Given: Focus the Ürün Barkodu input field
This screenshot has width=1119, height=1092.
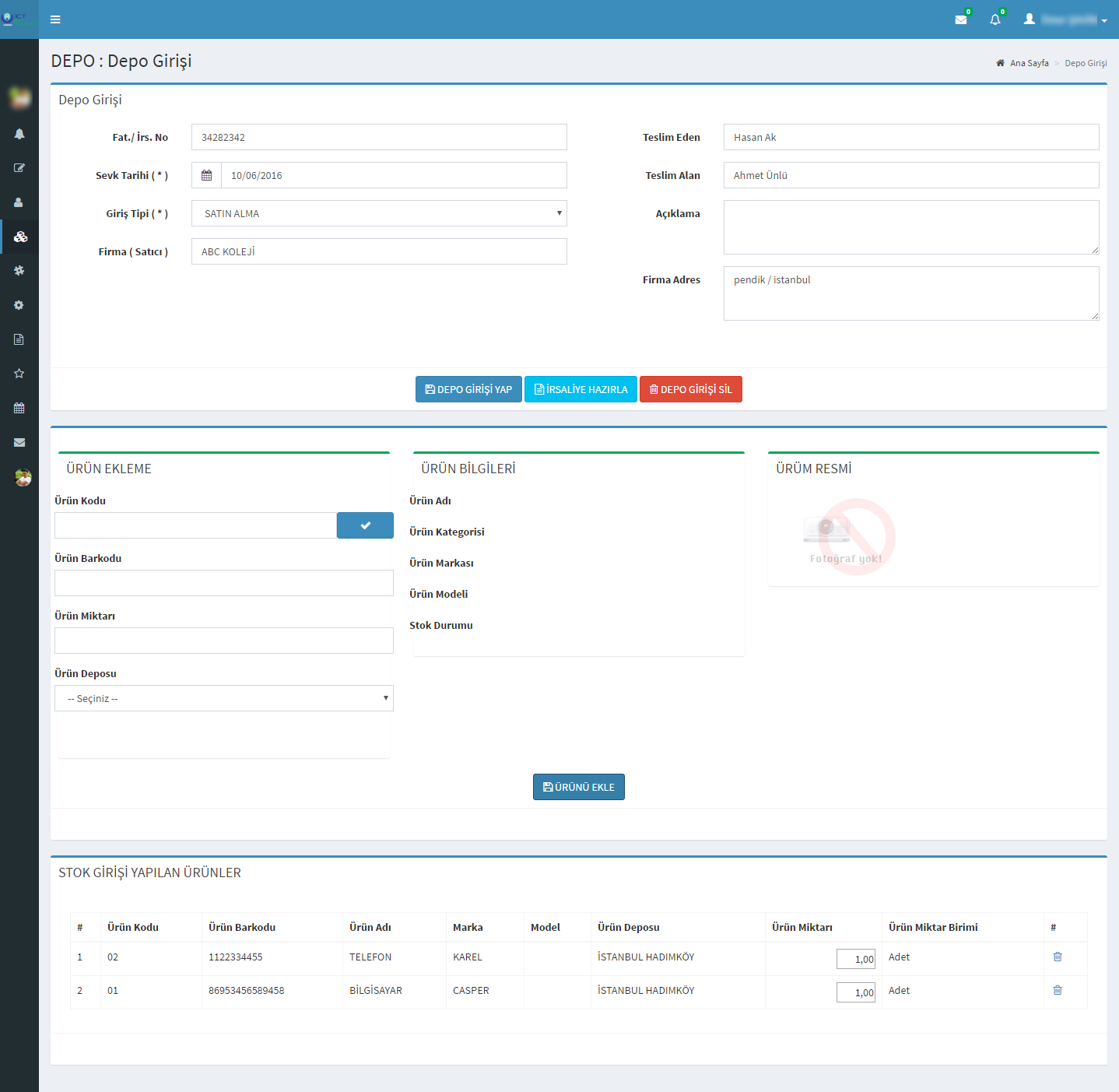Looking at the screenshot, I should (x=223, y=583).
